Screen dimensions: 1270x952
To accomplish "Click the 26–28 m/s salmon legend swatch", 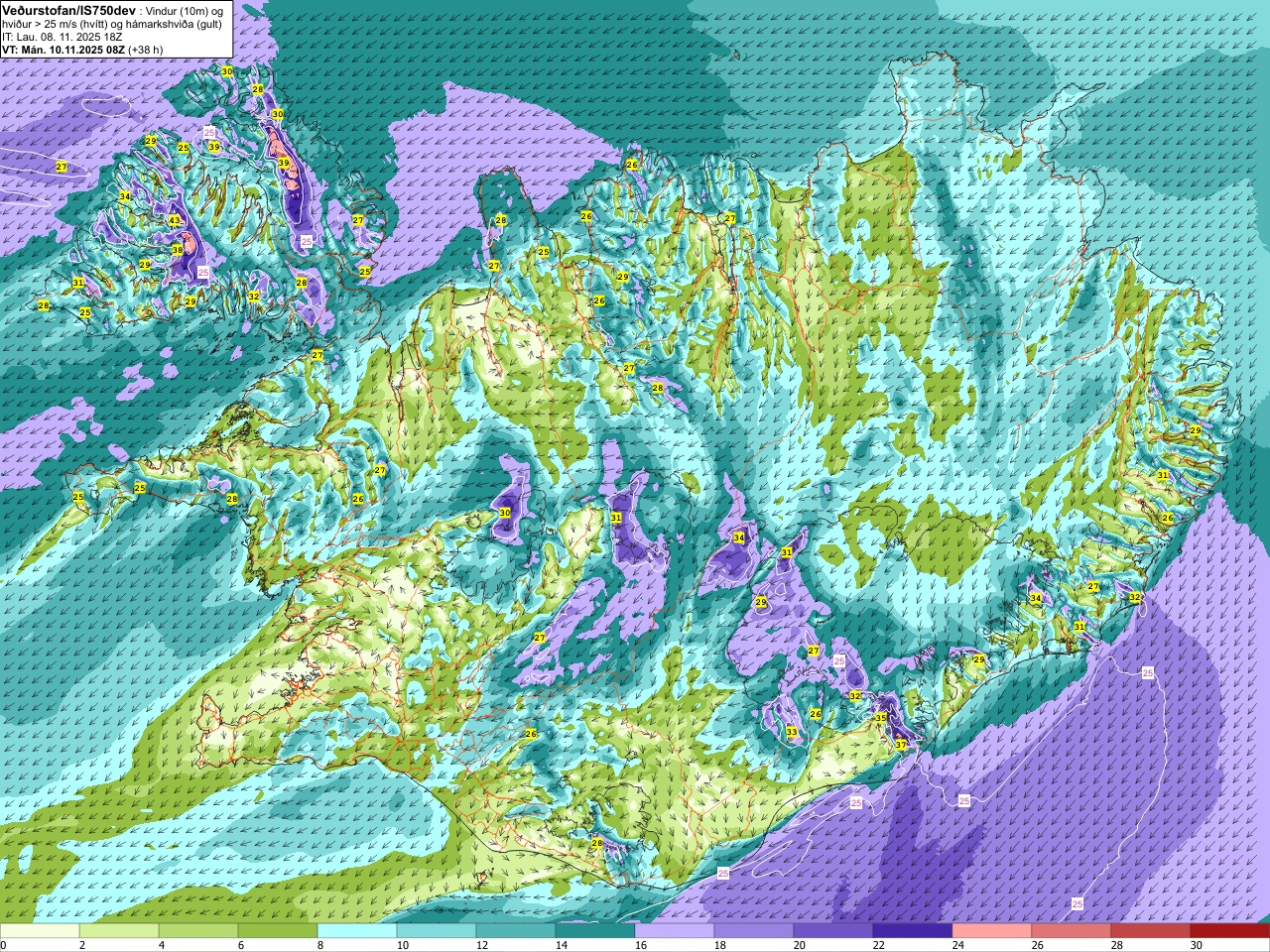I will coord(1072,931).
